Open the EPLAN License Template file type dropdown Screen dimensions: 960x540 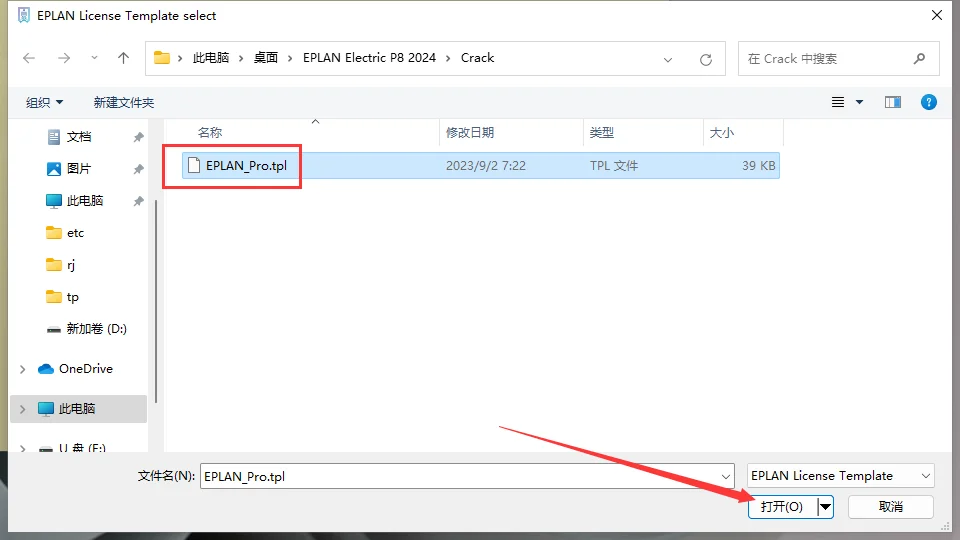point(840,476)
